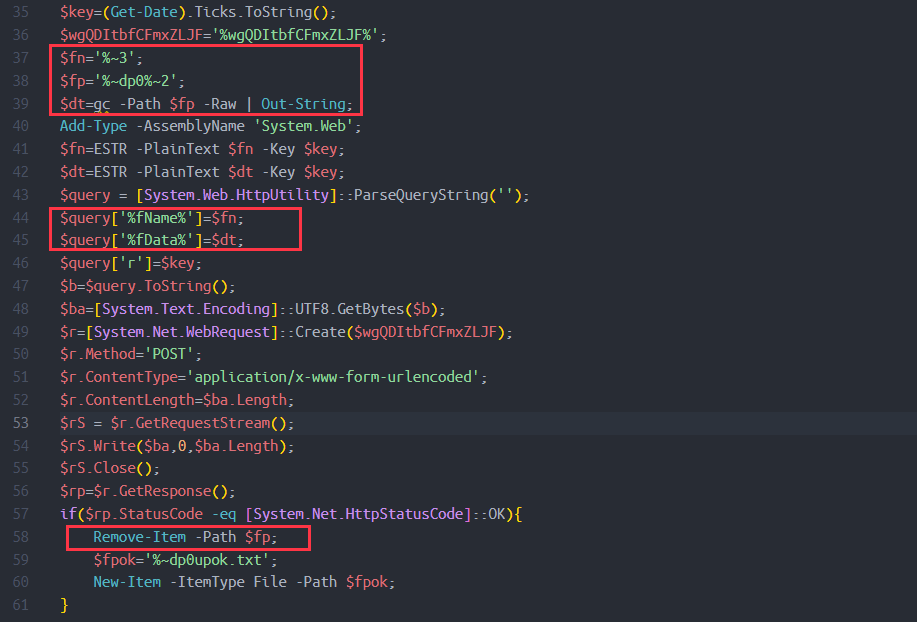The width and height of the screenshot is (917, 622).
Task: Click the Add-Type cmdlet
Action: (x=94, y=126)
